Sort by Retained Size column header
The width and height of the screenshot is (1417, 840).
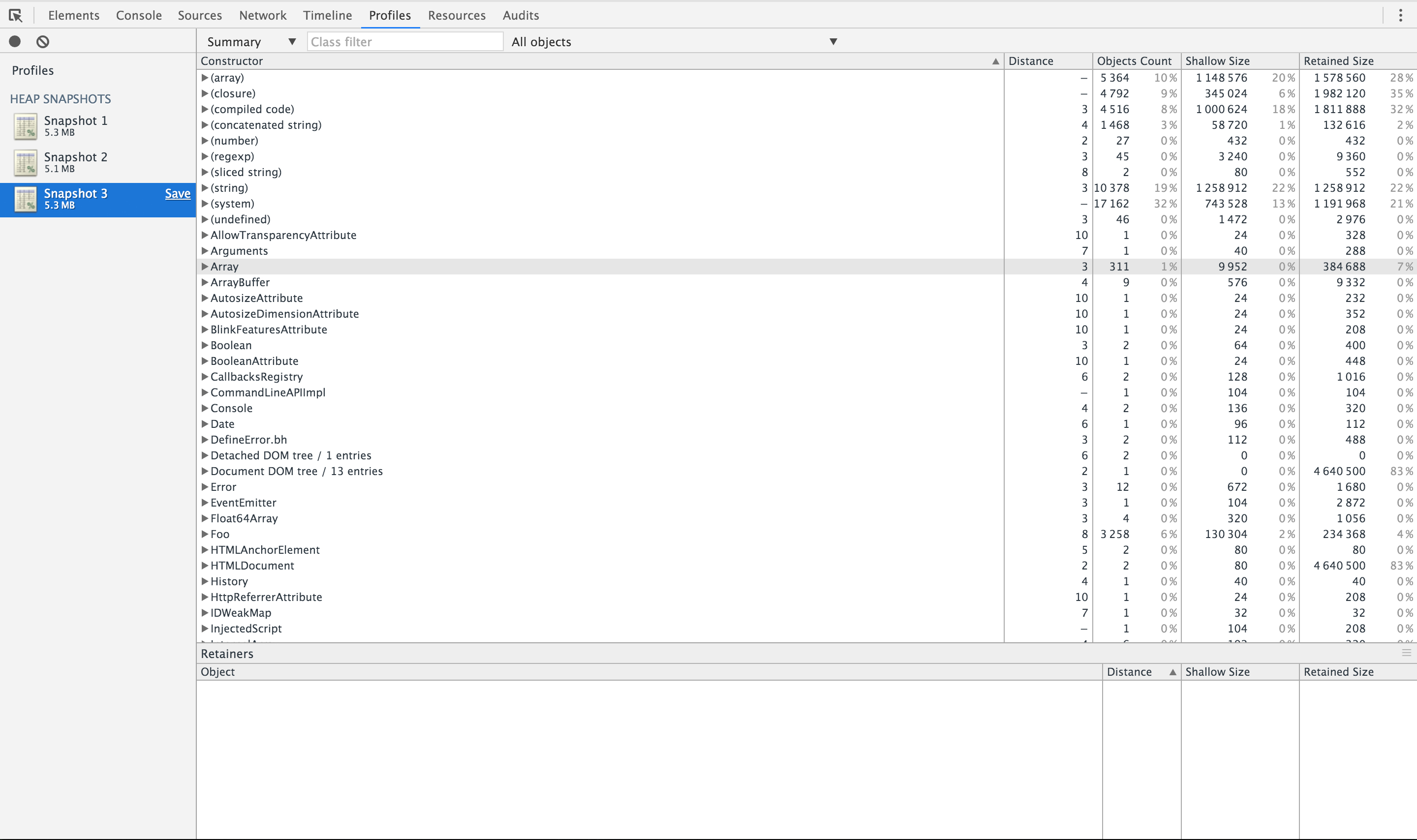(x=1338, y=61)
